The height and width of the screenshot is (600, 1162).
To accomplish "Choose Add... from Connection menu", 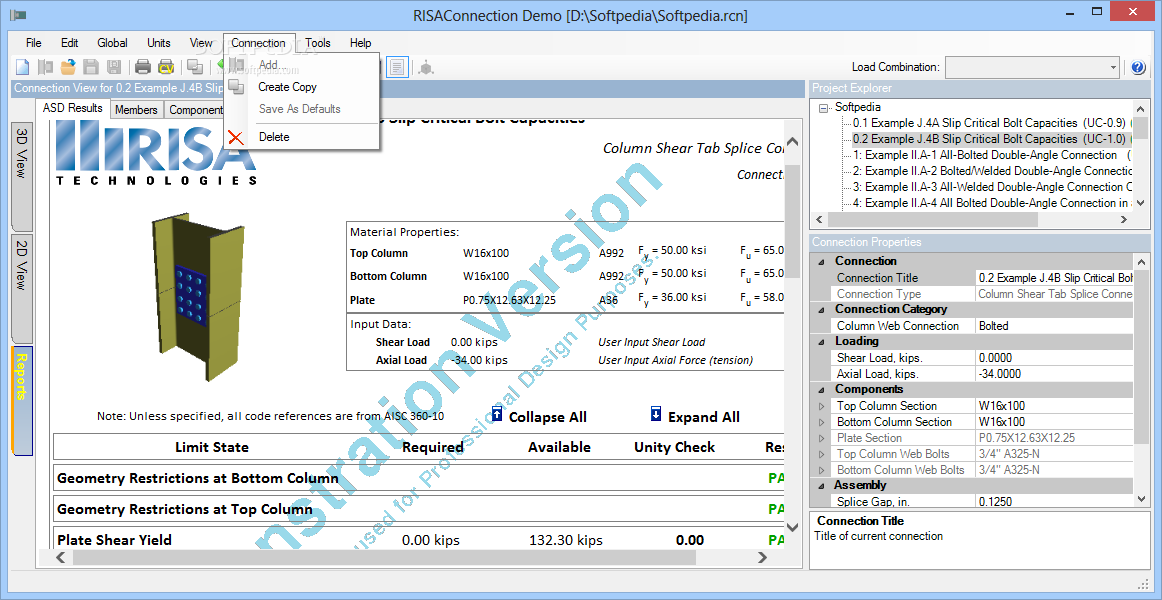I will tap(302, 65).
